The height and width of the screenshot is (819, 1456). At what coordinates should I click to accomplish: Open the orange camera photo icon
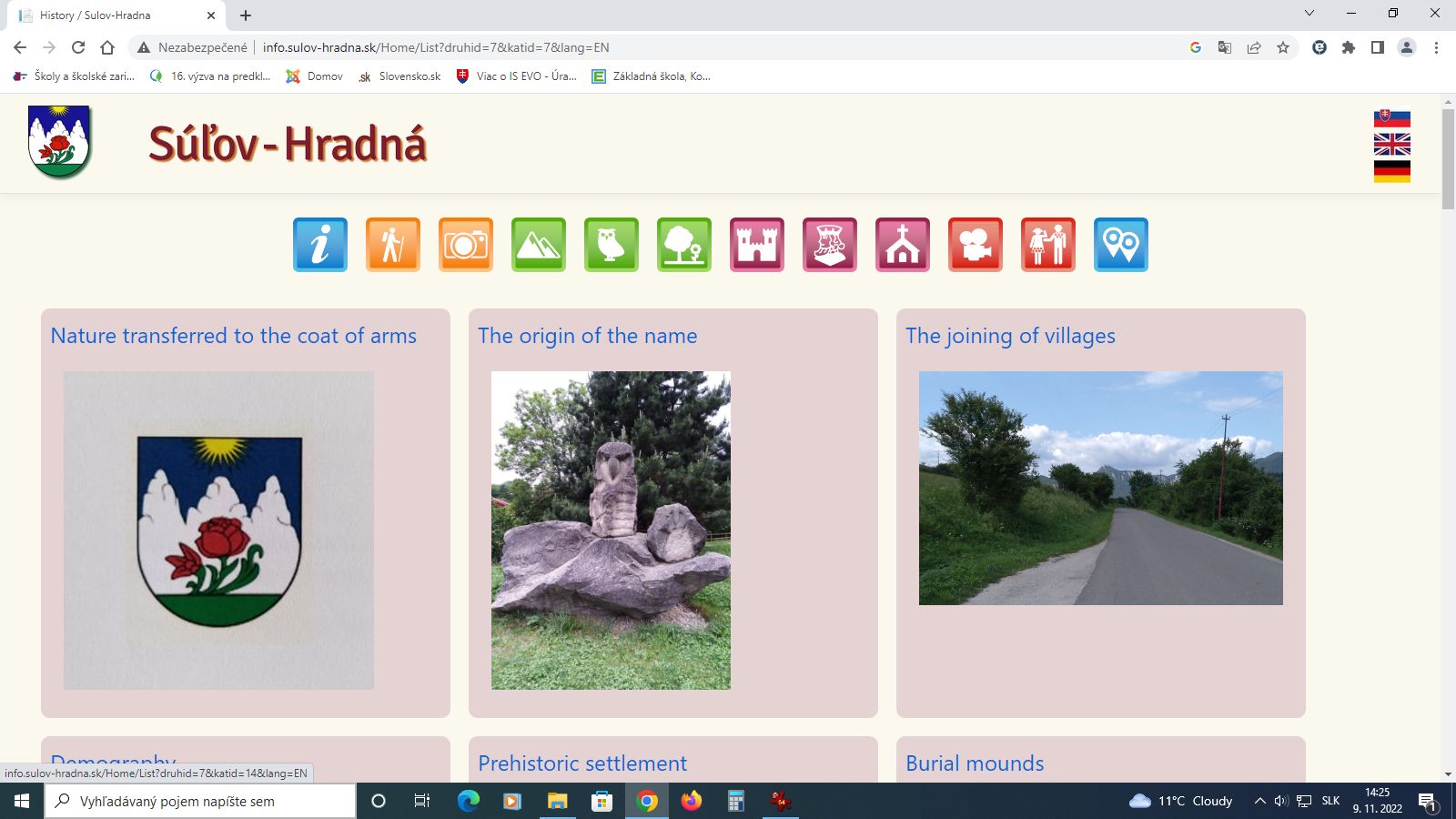coord(466,245)
